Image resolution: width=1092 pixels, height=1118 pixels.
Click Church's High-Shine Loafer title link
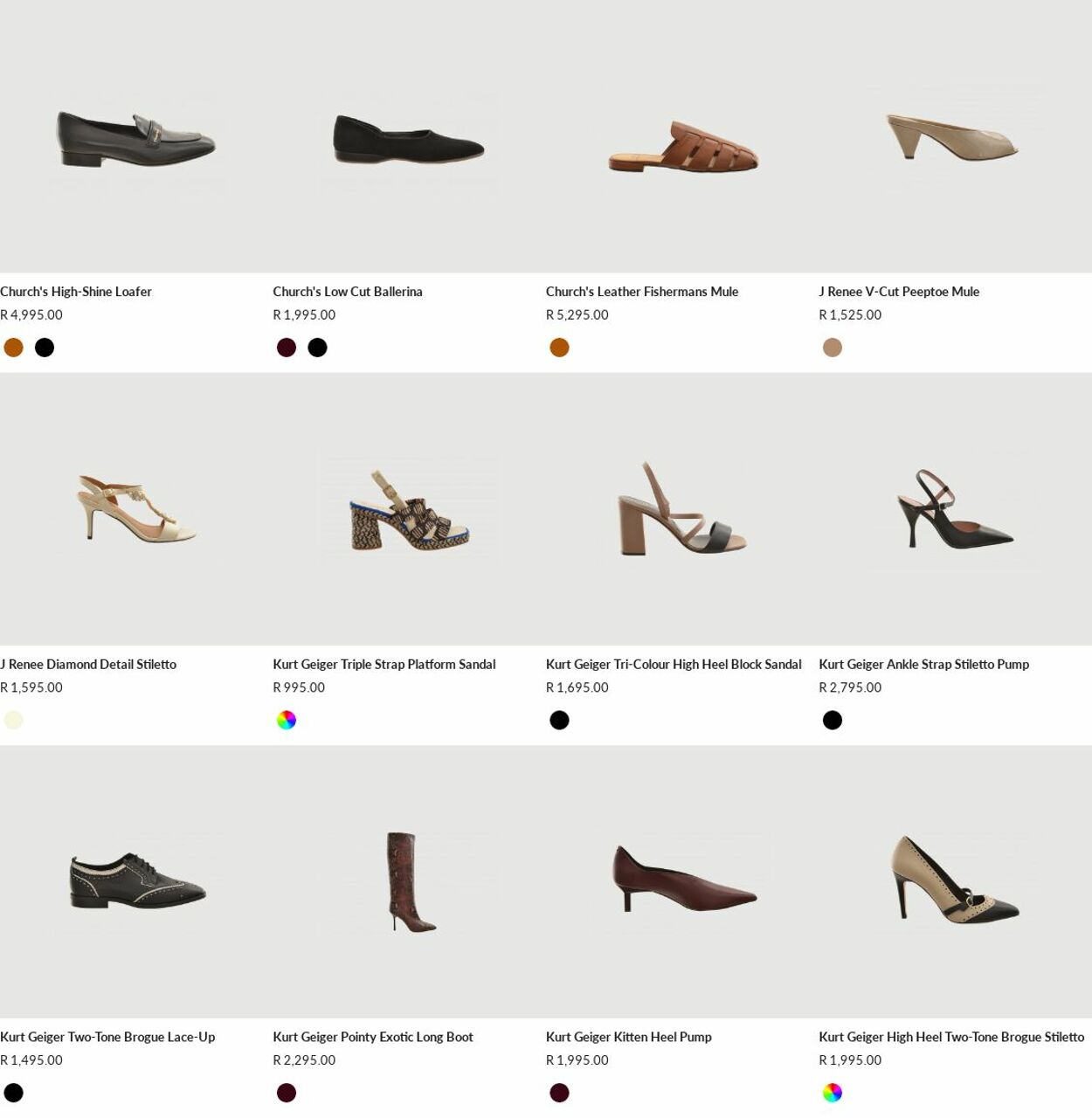pyautogui.click(x=76, y=292)
